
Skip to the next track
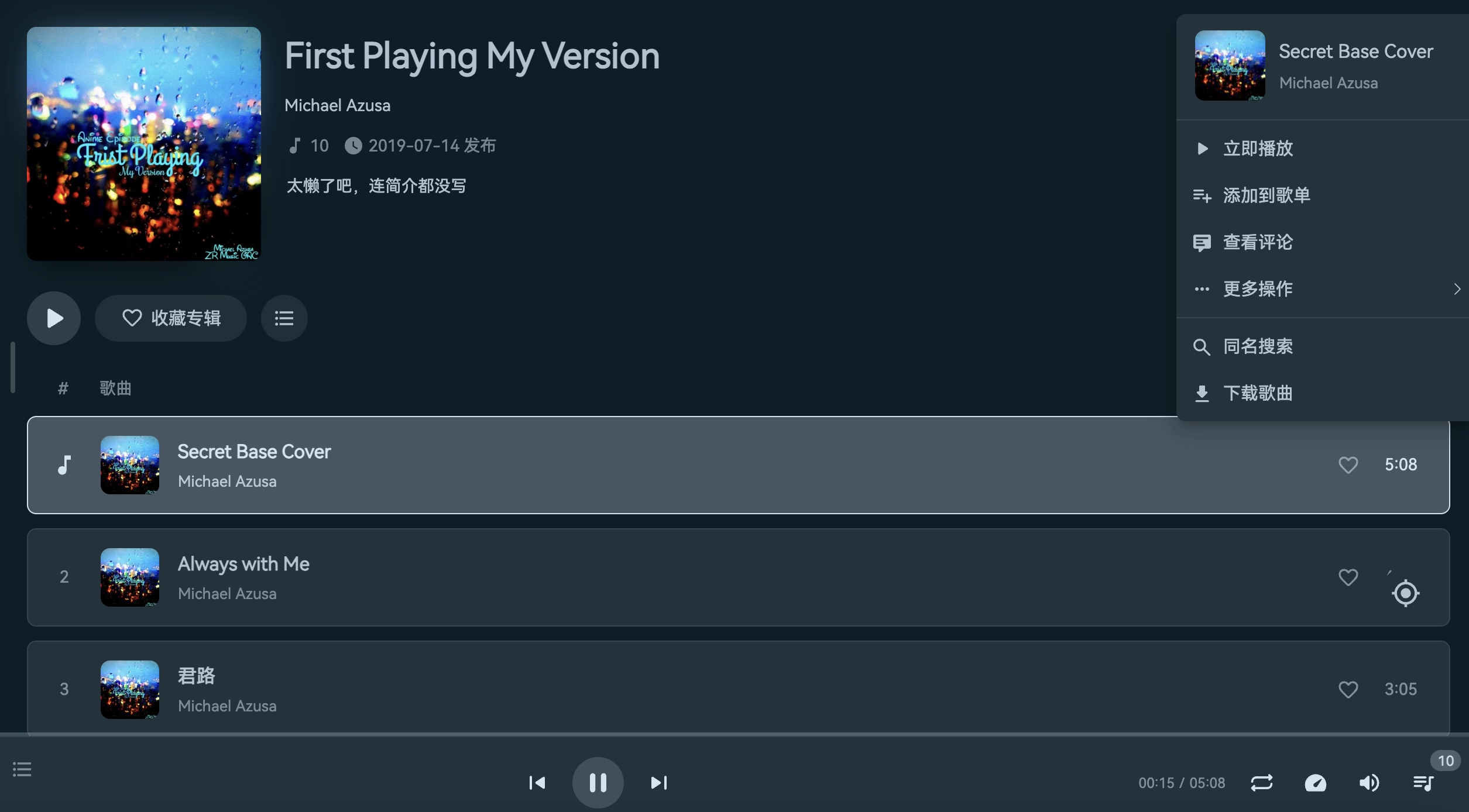659,783
